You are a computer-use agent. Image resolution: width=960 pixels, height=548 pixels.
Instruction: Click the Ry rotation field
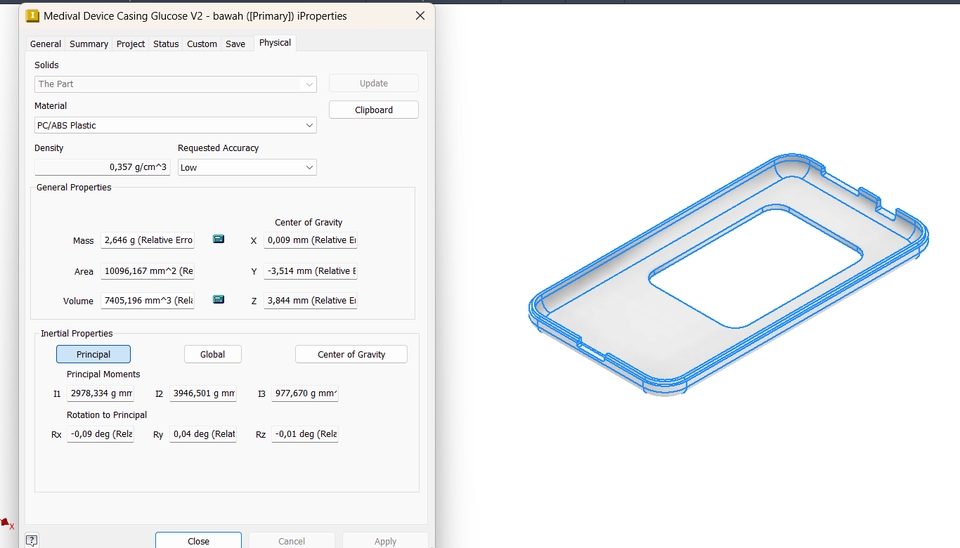(203, 434)
